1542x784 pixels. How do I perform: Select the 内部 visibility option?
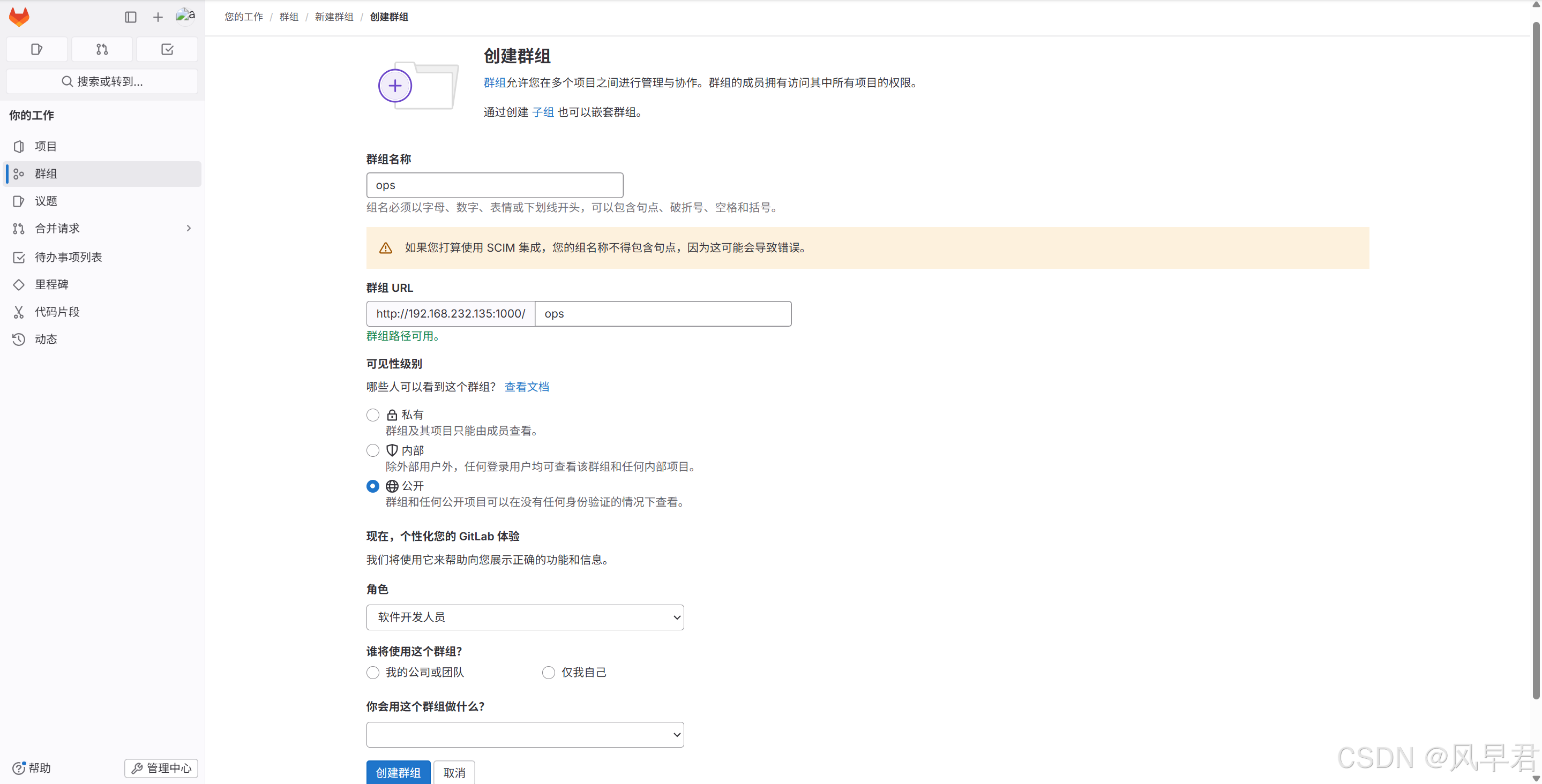coord(373,450)
